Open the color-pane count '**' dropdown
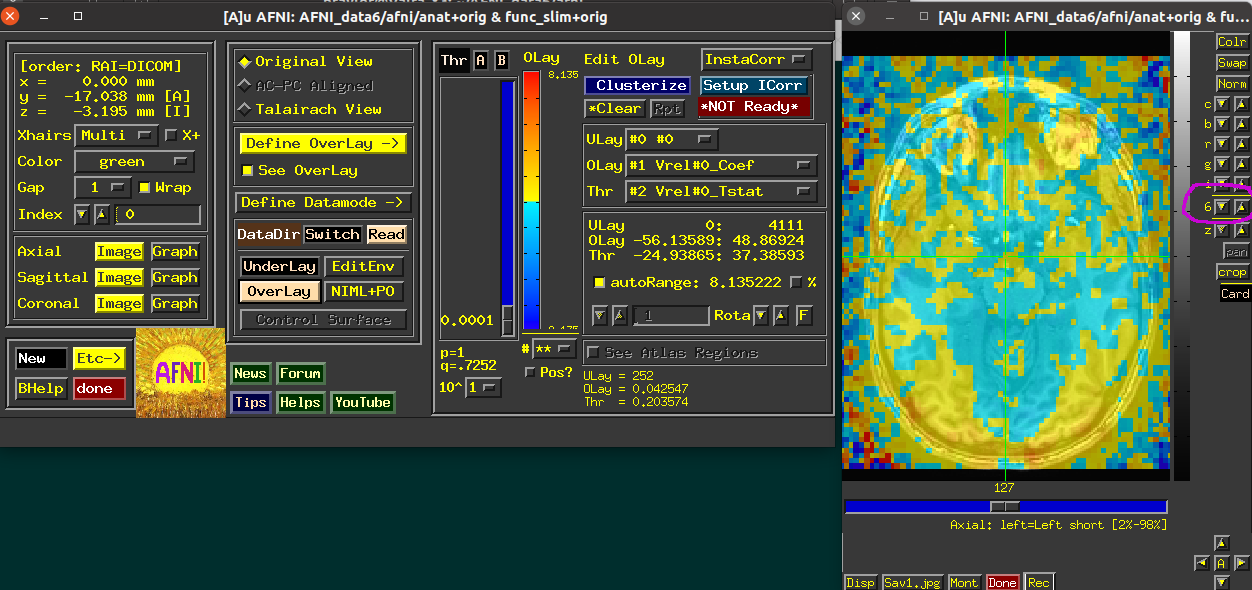The image size is (1252, 590). pos(555,349)
